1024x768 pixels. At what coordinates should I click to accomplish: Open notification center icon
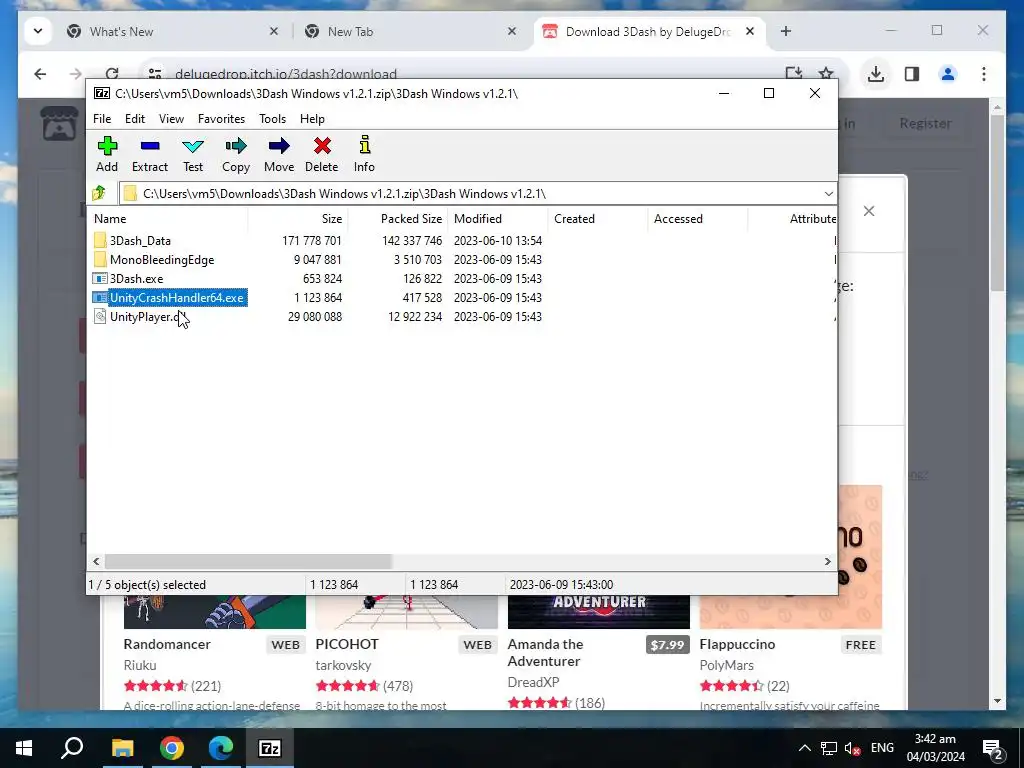pyautogui.click(x=992, y=748)
